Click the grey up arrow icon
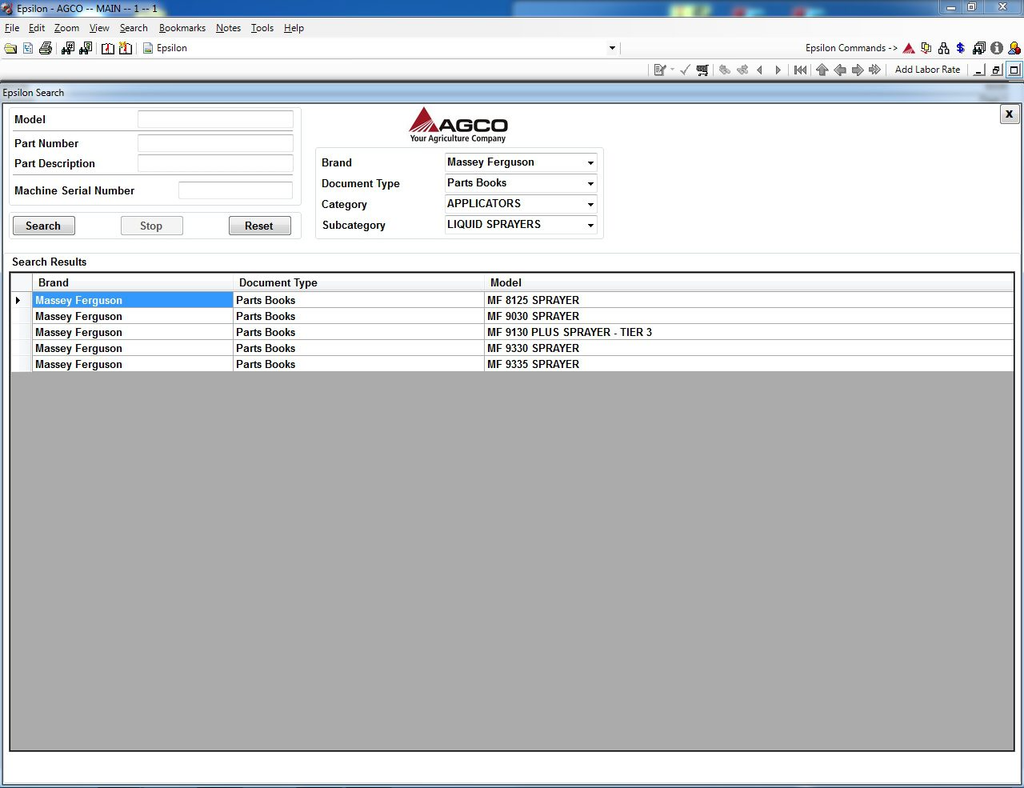This screenshot has height=788, width=1024. pyautogui.click(x=822, y=70)
